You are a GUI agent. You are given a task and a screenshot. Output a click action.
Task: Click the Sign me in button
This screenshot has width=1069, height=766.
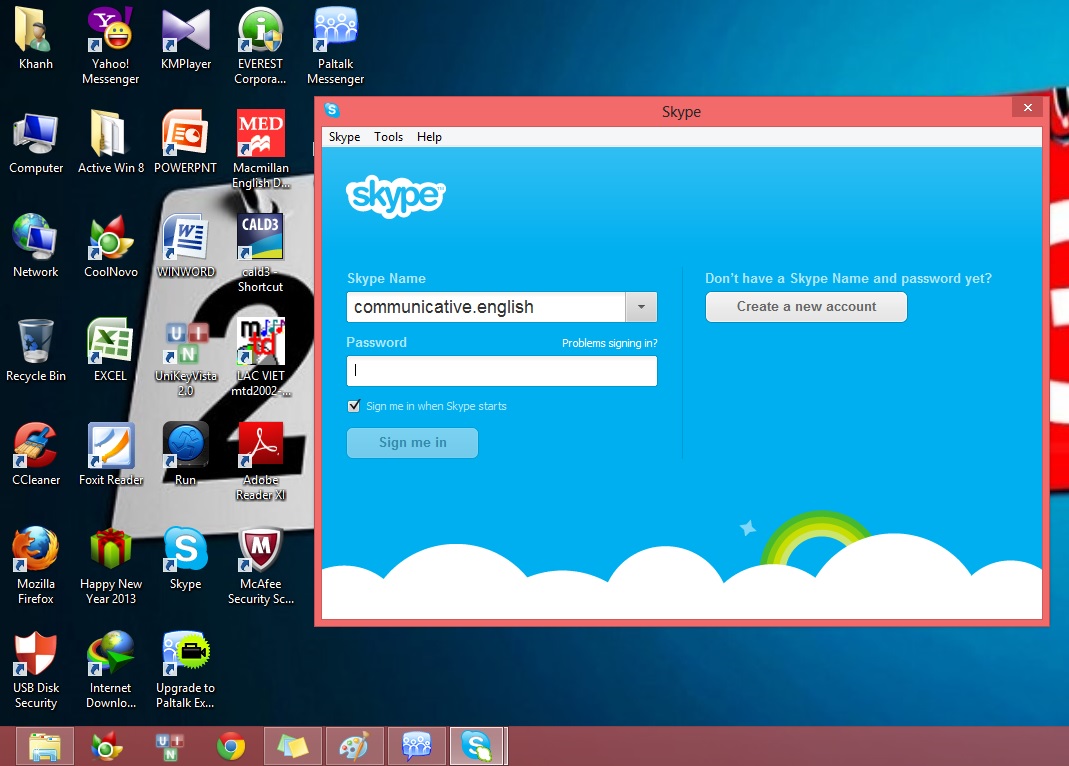[x=412, y=443]
